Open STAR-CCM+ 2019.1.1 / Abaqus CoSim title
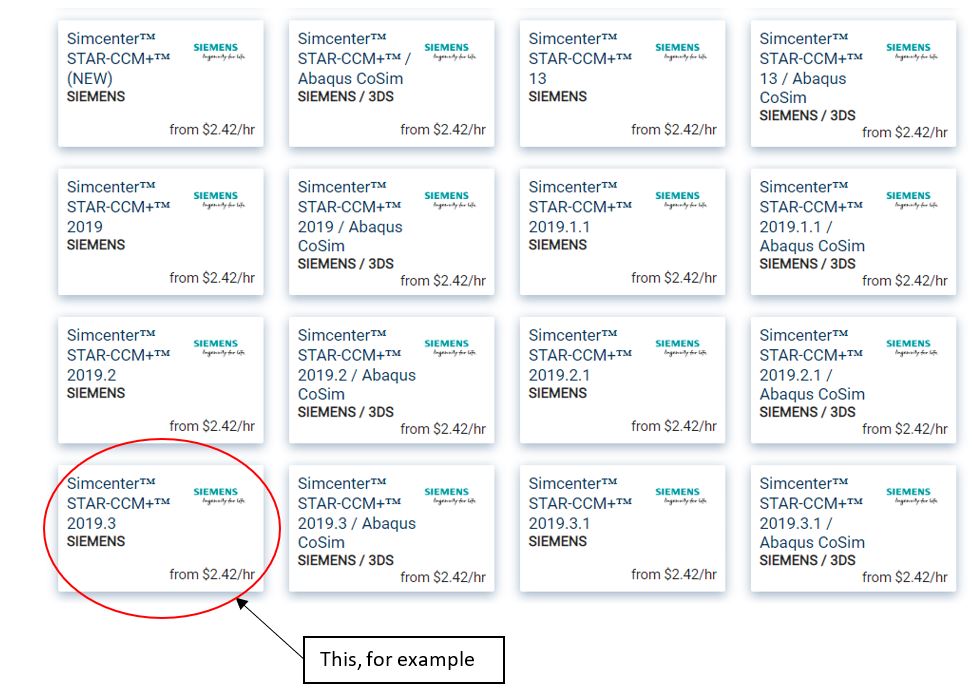This screenshot has width=972, height=697. point(811,216)
